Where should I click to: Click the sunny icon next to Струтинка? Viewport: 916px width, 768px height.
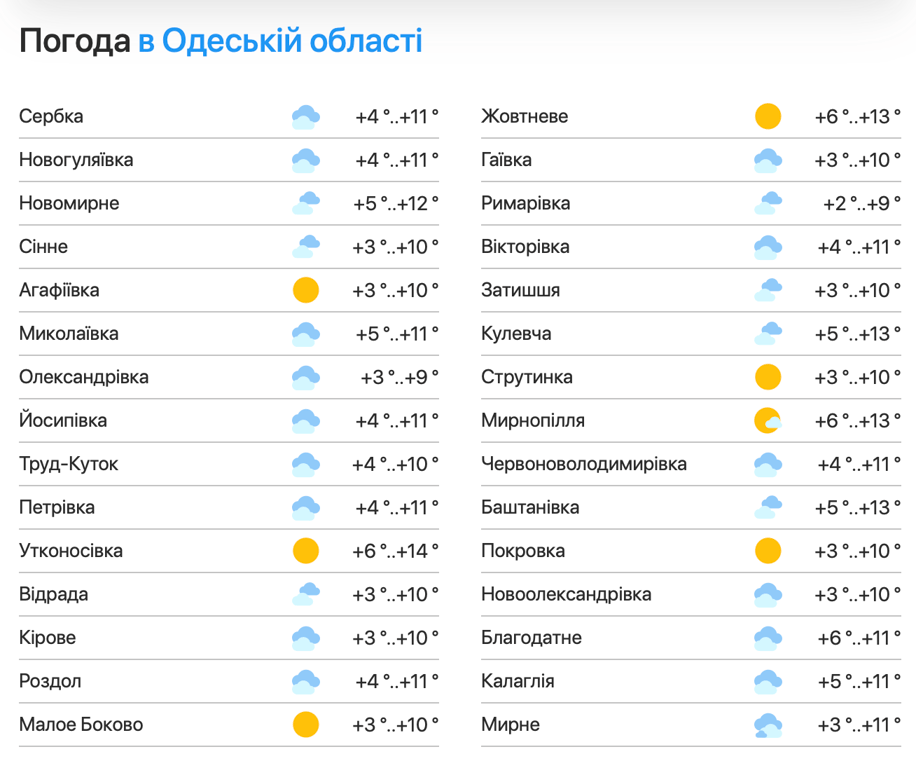(x=767, y=377)
